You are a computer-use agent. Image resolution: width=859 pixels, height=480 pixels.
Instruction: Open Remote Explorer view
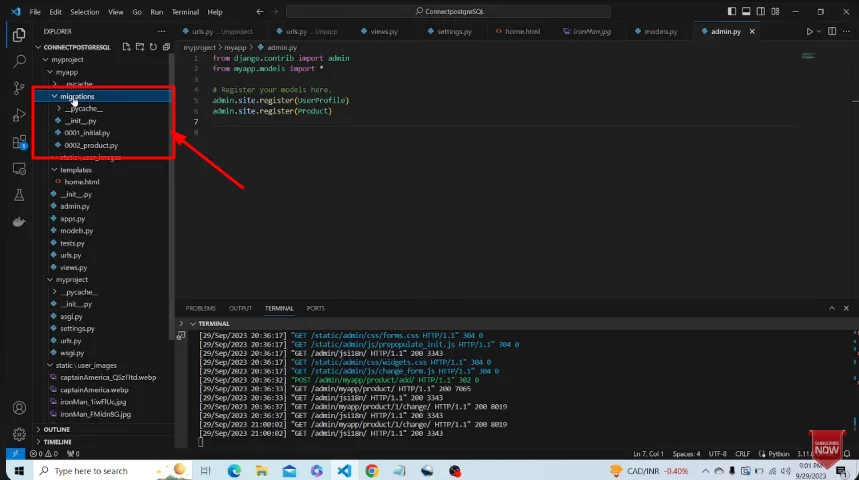click(19, 169)
